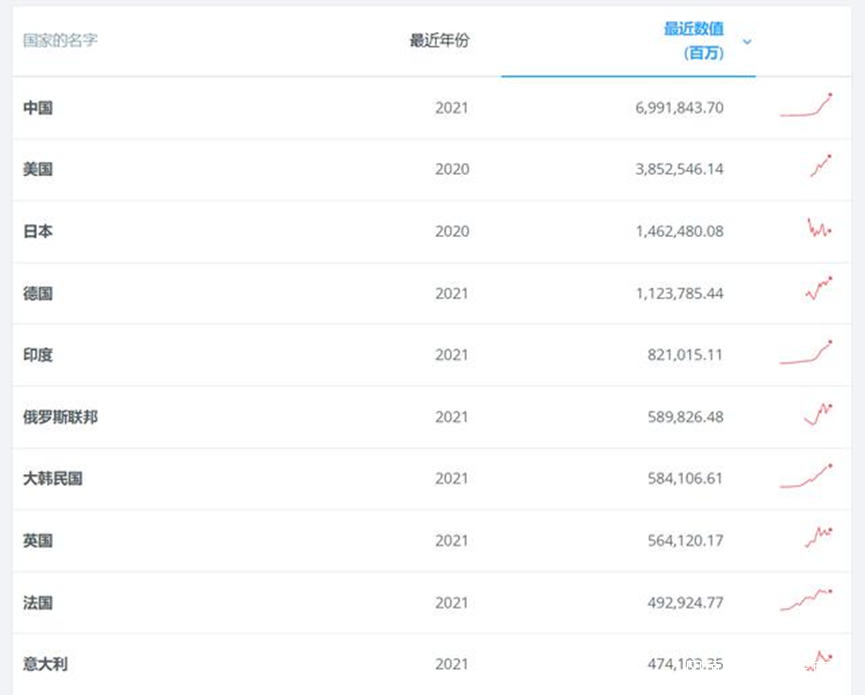Click the year 2021 in the 中国 row
This screenshot has width=865, height=695.
coord(452,108)
